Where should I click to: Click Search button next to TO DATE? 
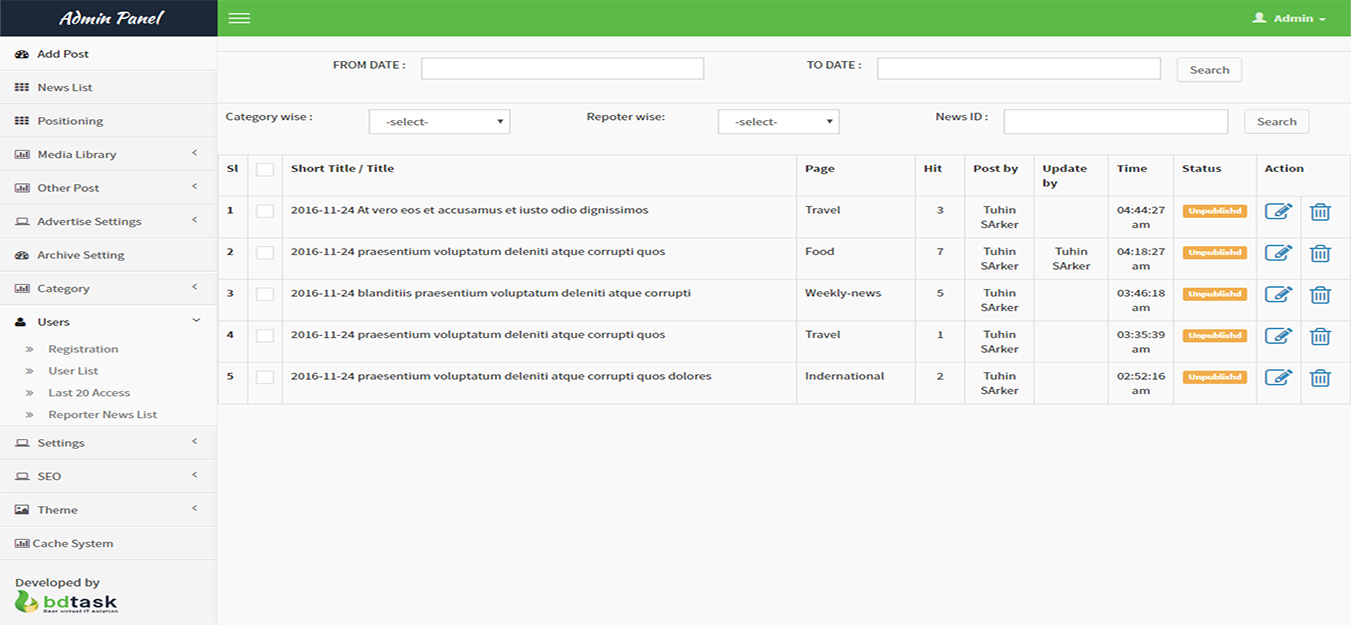(1209, 70)
